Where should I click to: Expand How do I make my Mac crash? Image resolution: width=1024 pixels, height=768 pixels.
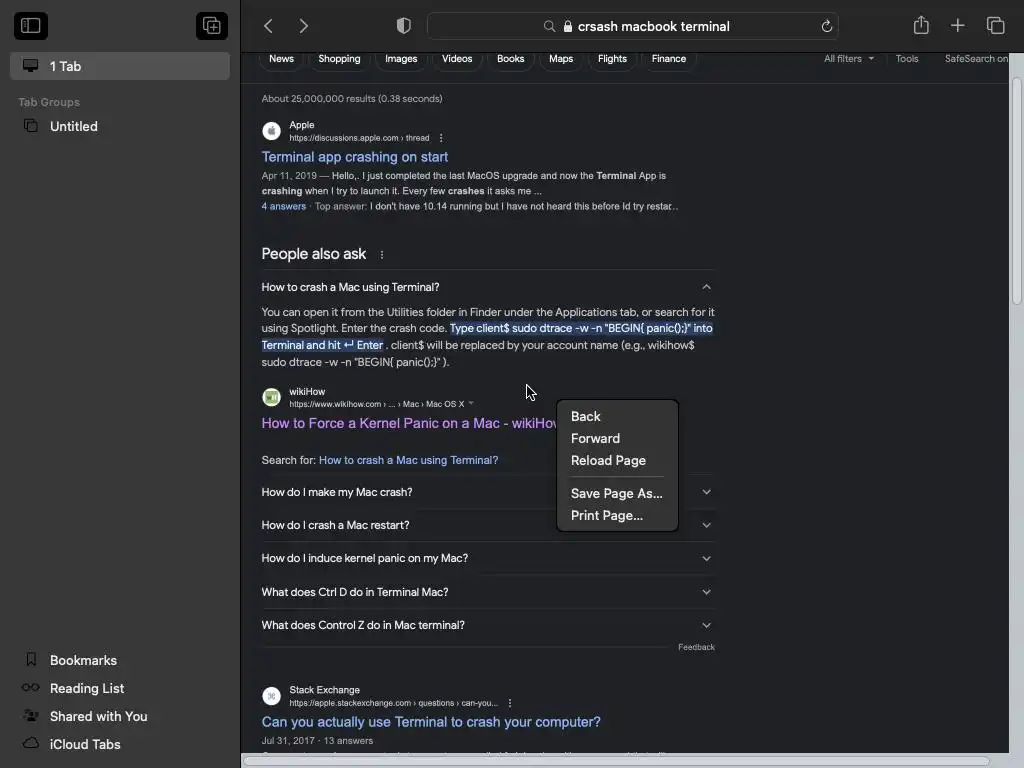(487, 492)
